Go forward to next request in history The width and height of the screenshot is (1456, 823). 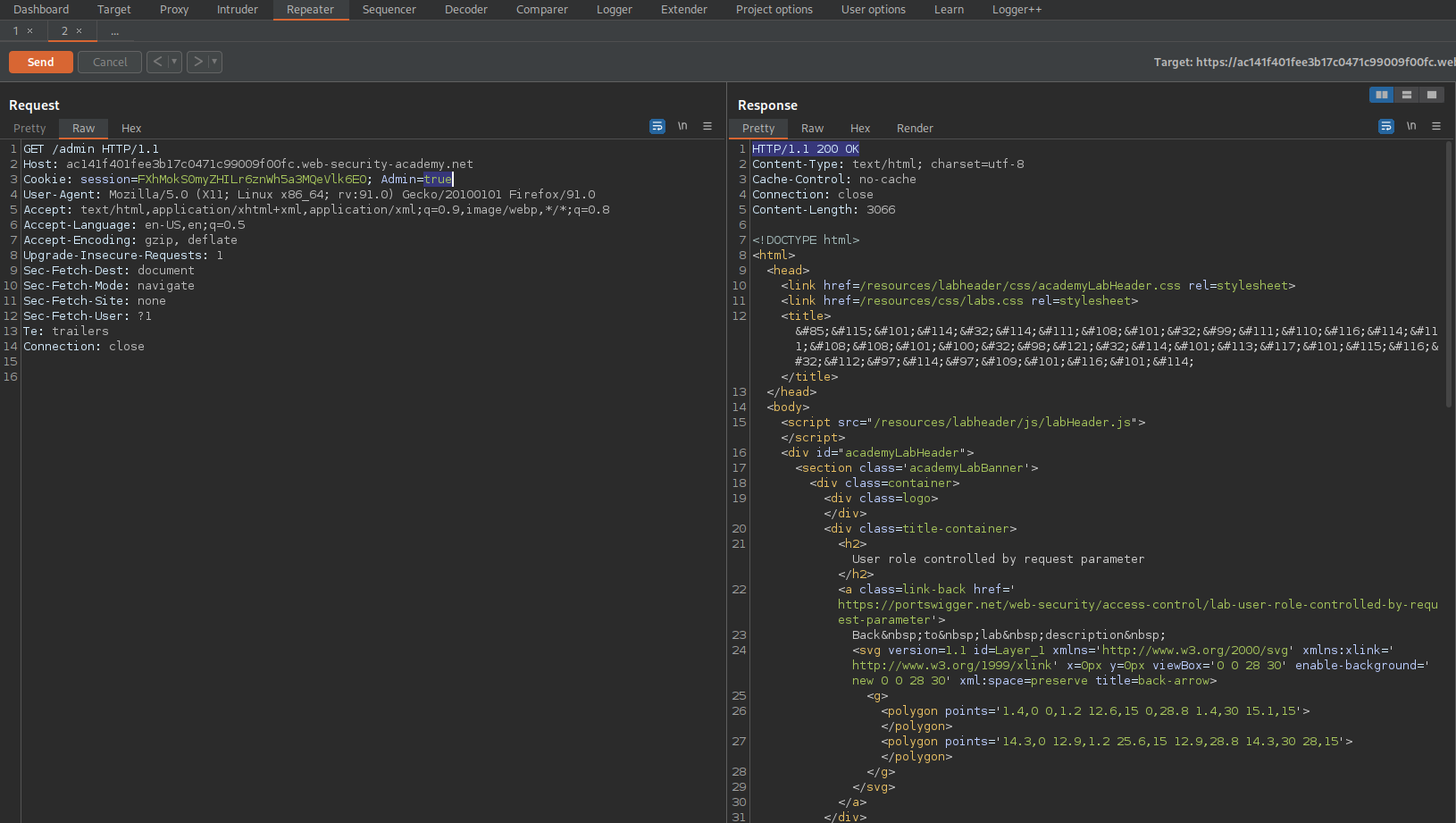tap(197, 62)
